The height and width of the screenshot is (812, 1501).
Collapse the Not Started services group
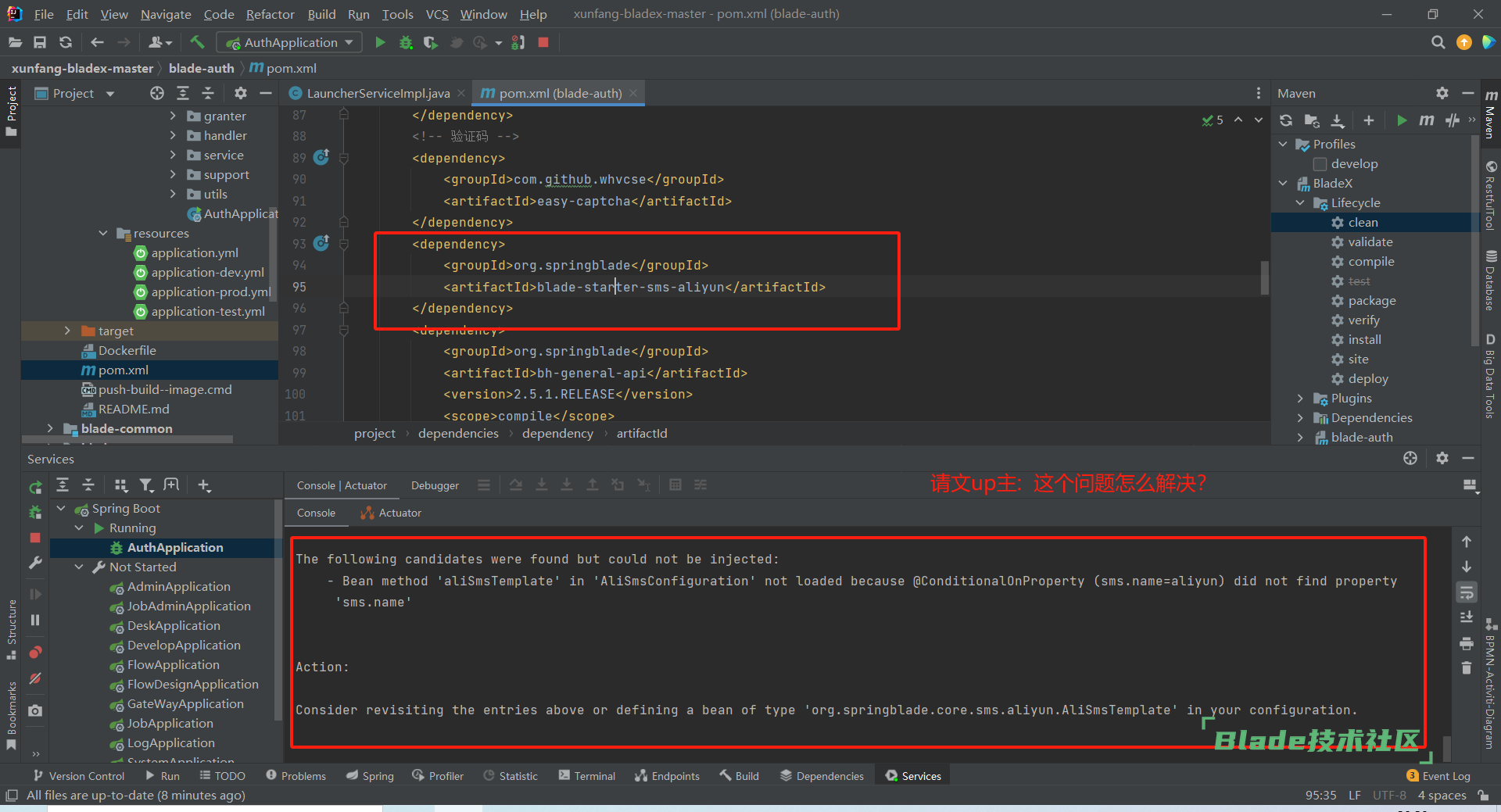point(79,567)
